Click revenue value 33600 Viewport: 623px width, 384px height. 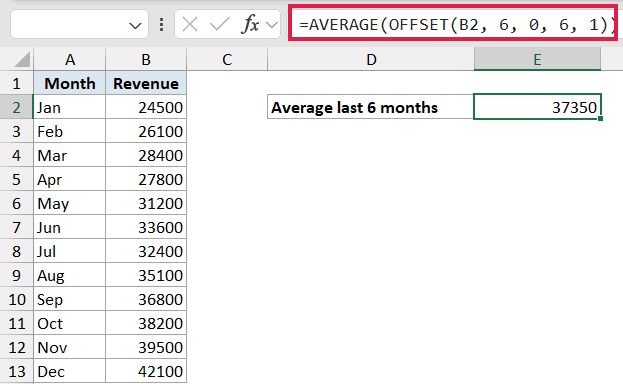tap(146, 227)
